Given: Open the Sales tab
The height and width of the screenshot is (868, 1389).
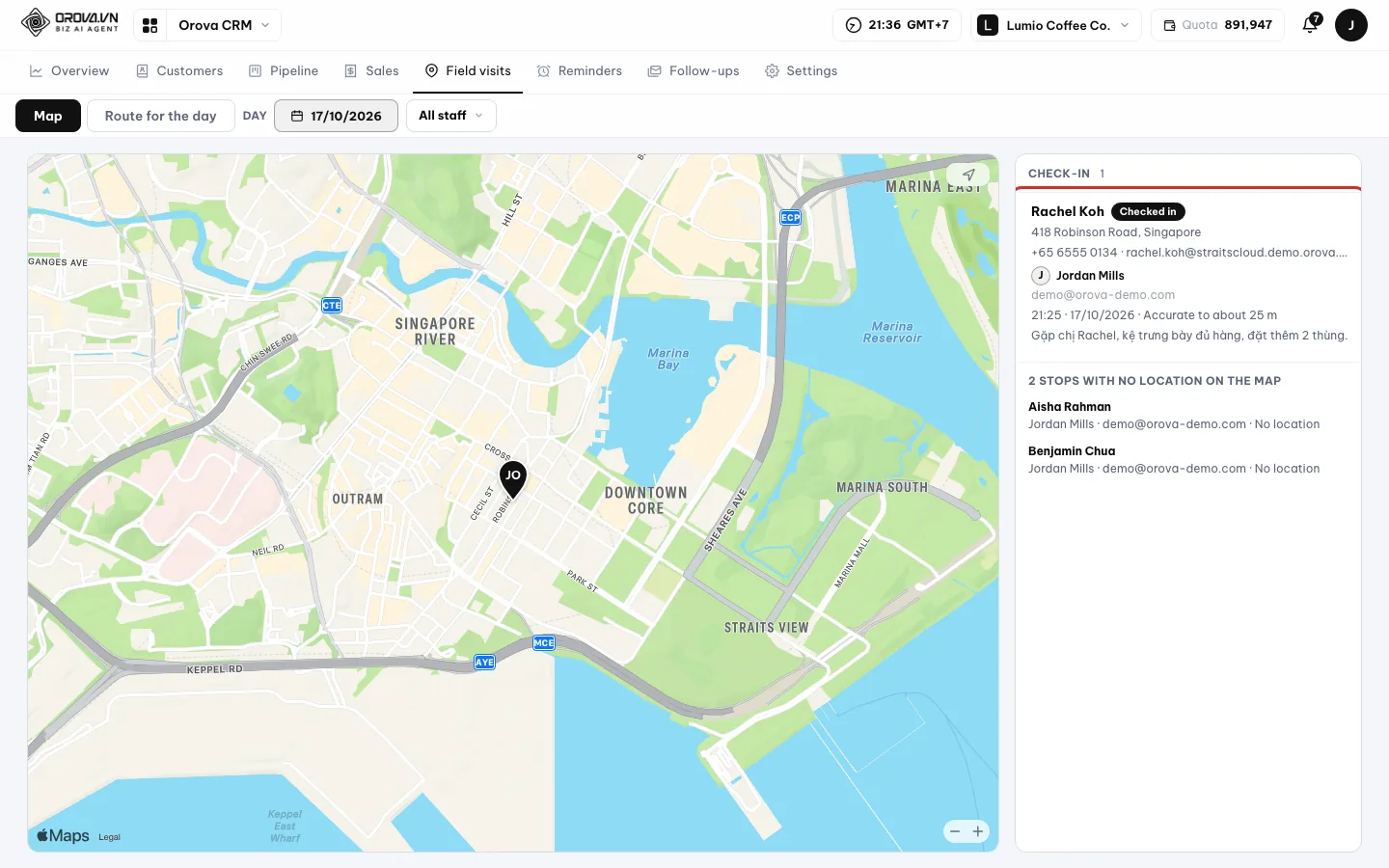Looking at the screenshot, I should coord(371,71).
